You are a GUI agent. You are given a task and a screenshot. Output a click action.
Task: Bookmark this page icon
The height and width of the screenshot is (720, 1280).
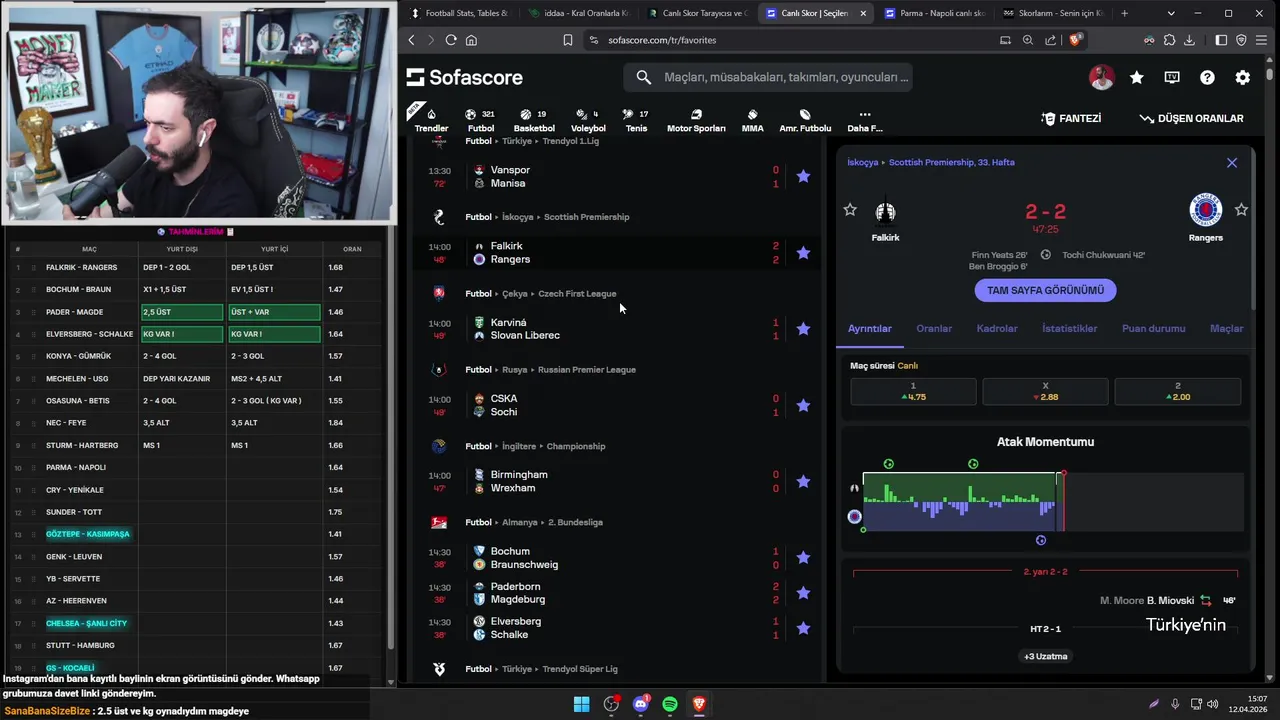(568, 40)
